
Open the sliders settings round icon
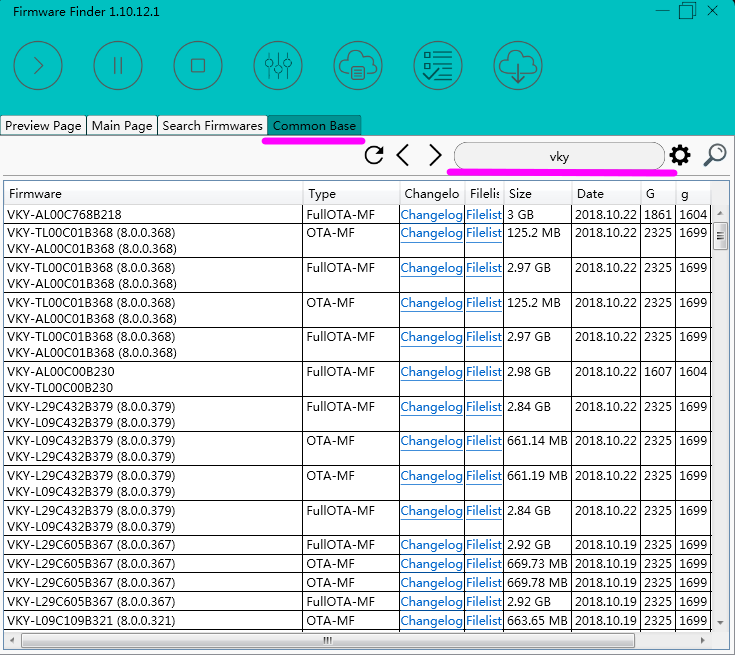(278, 66)
